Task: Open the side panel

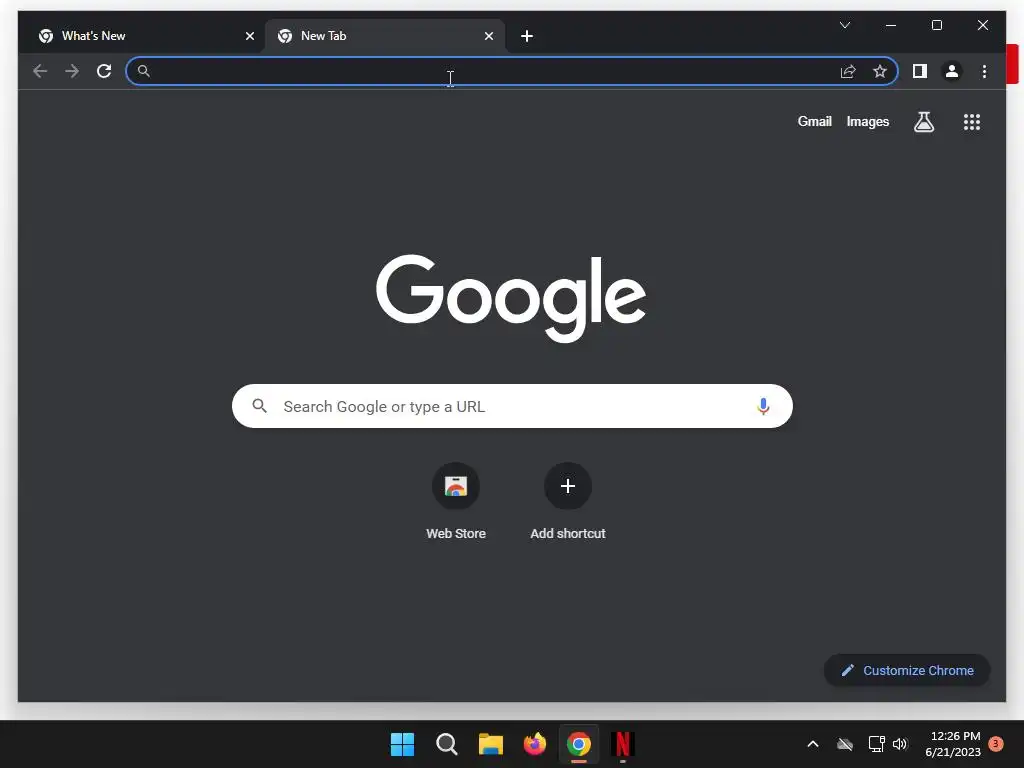Action: tap(920, 71)
